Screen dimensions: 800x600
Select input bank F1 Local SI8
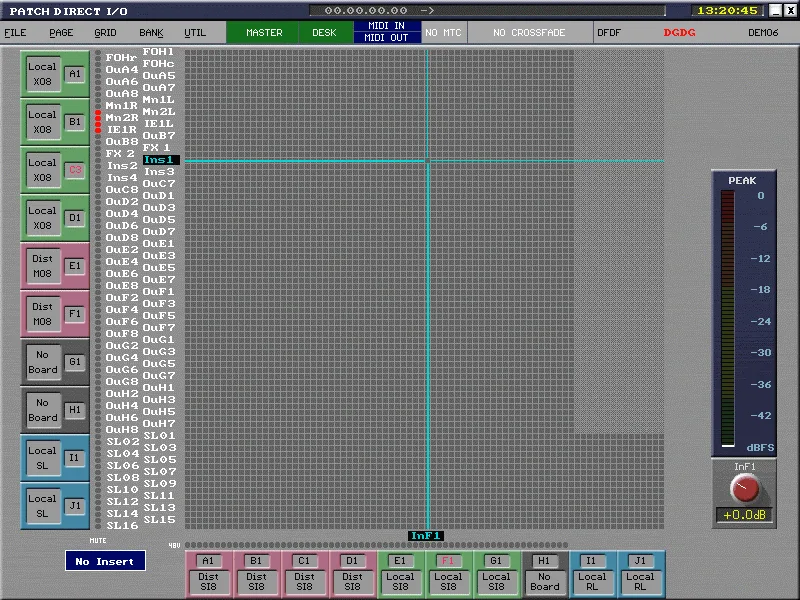(448, 574)
